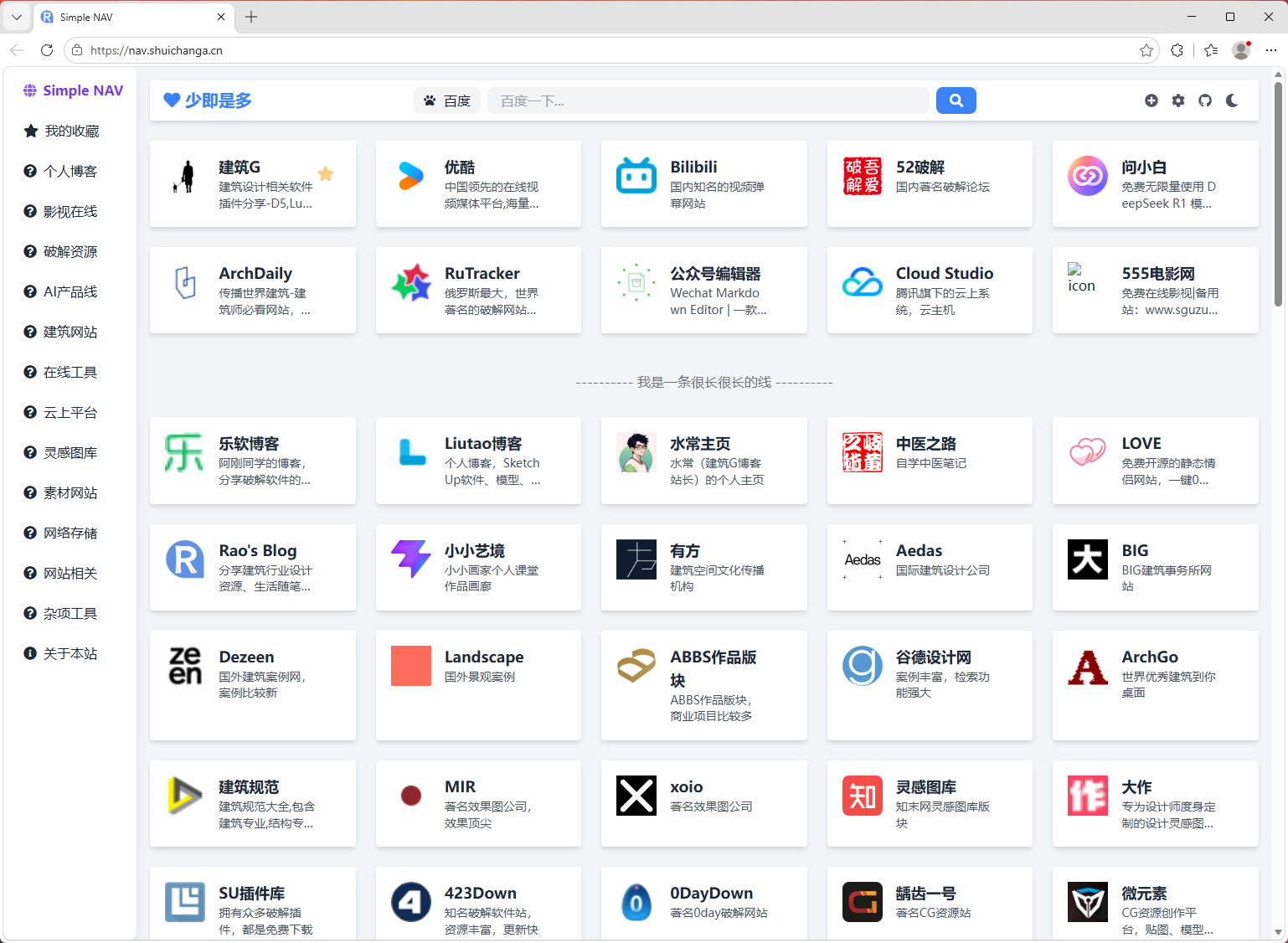Open the Liutao博客 L icon
The image size is (1288, 943).
(411, 452)
